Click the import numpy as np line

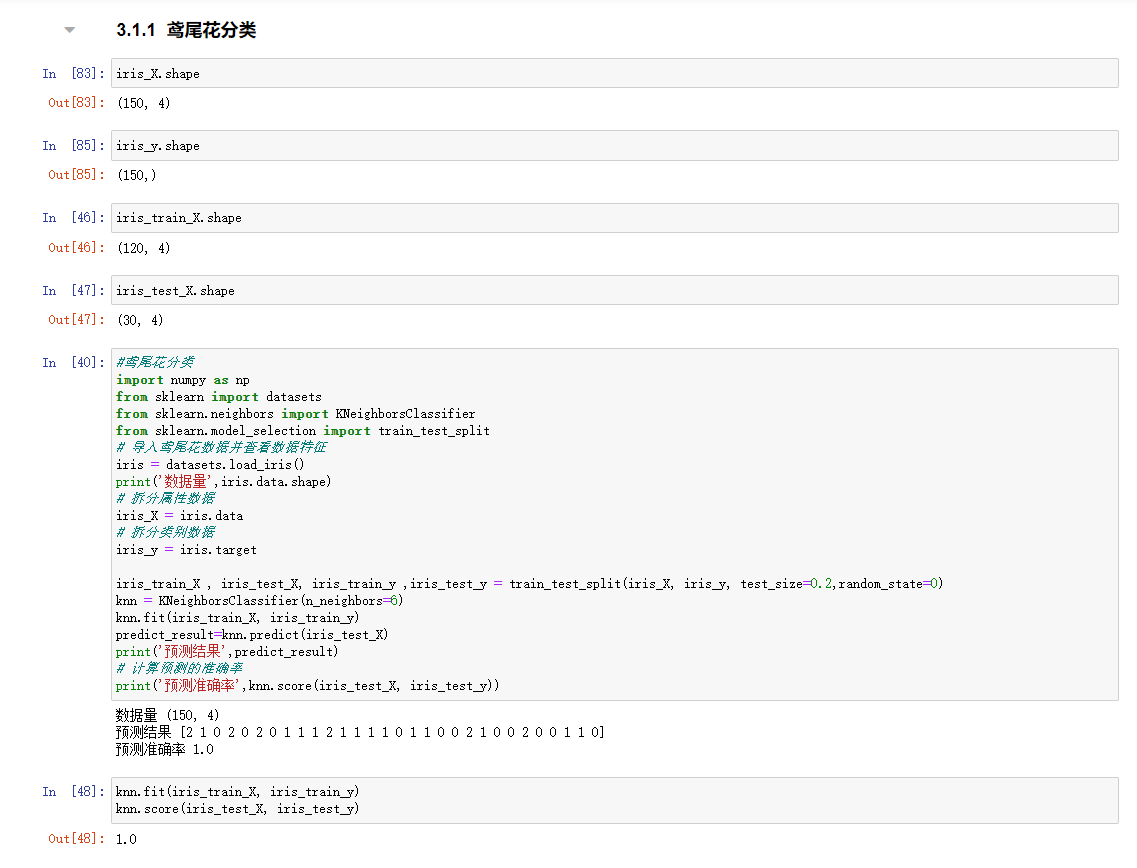183,380
